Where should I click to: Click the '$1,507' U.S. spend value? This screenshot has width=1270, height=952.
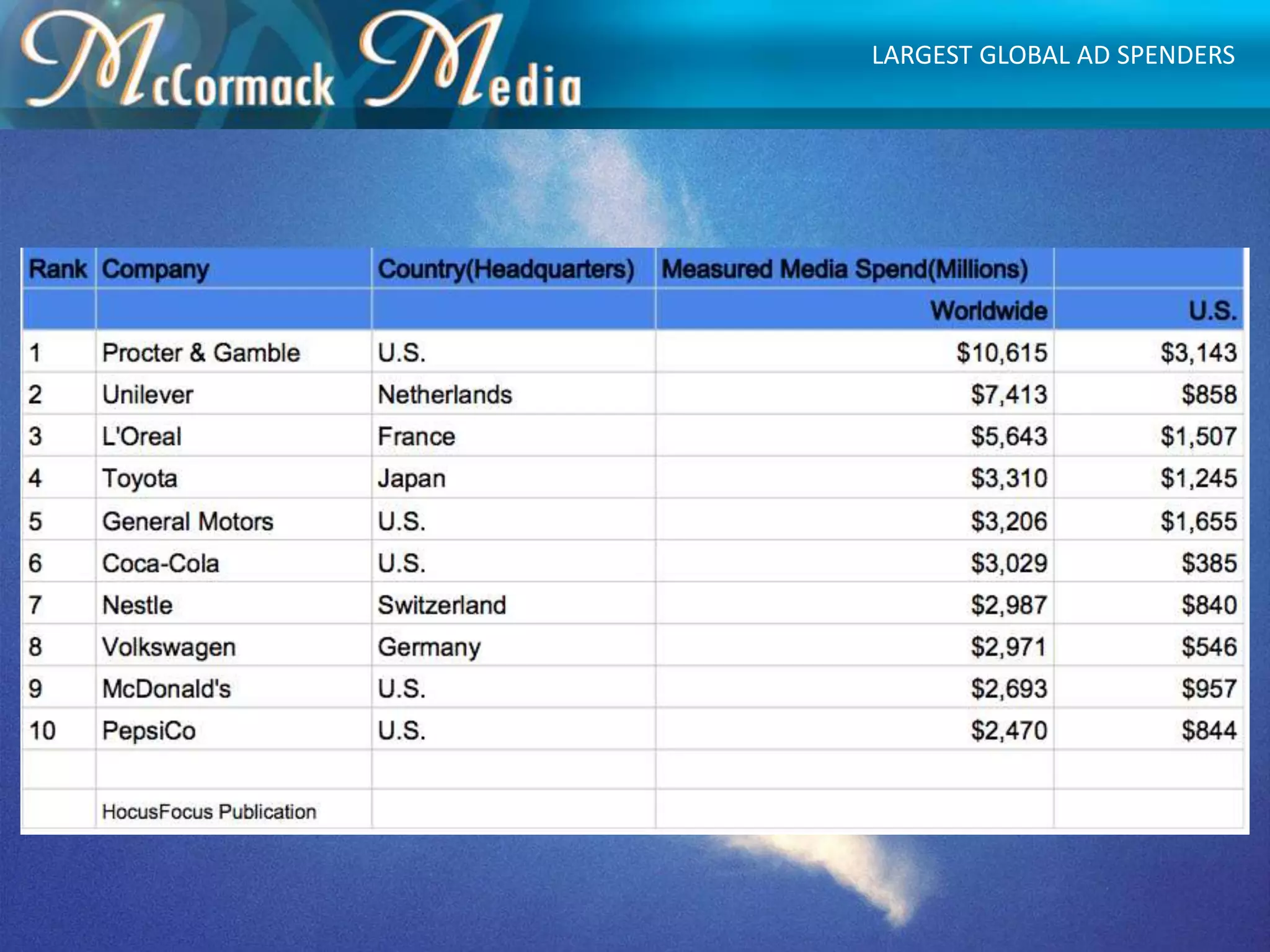1199,436
